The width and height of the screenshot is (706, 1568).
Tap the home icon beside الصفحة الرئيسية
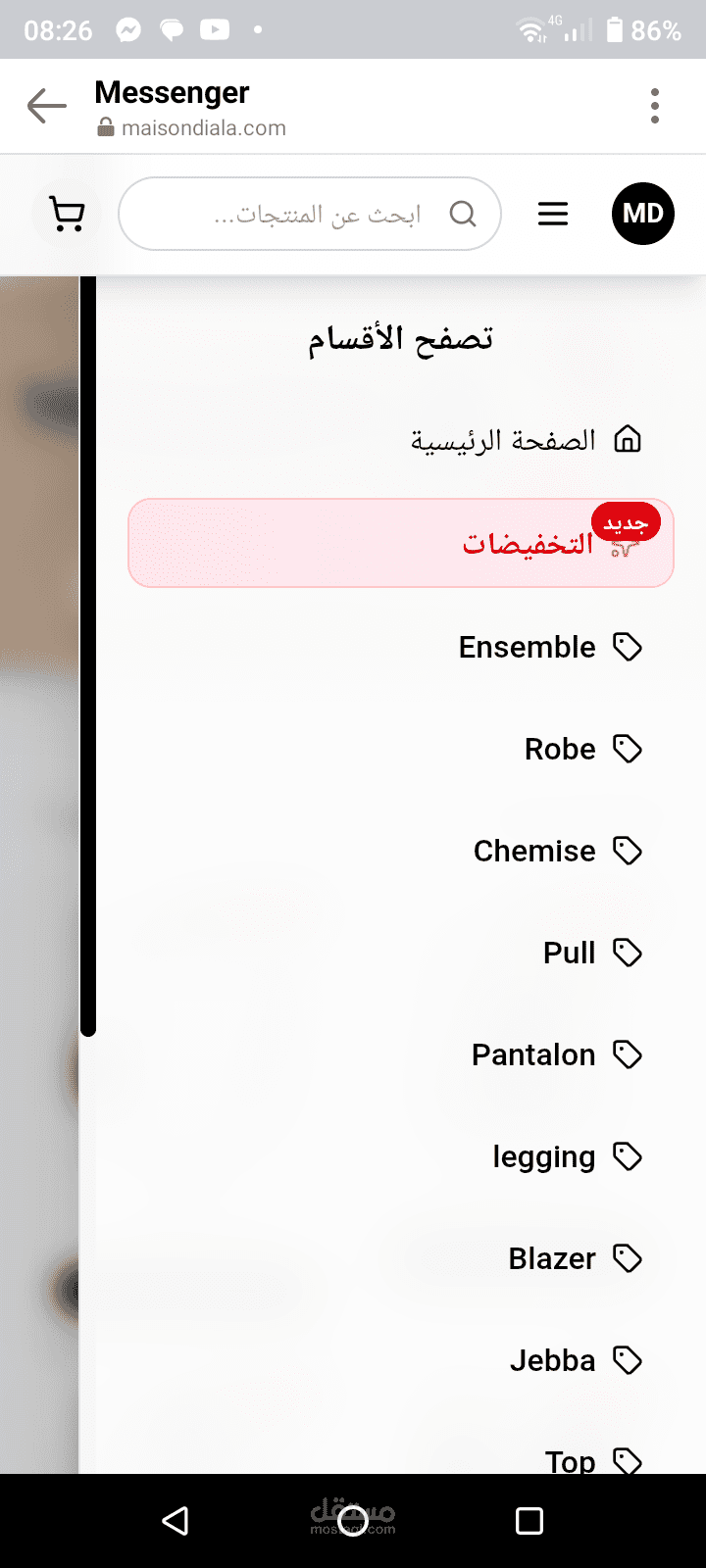pyautogui.click(x=628, y=440)
